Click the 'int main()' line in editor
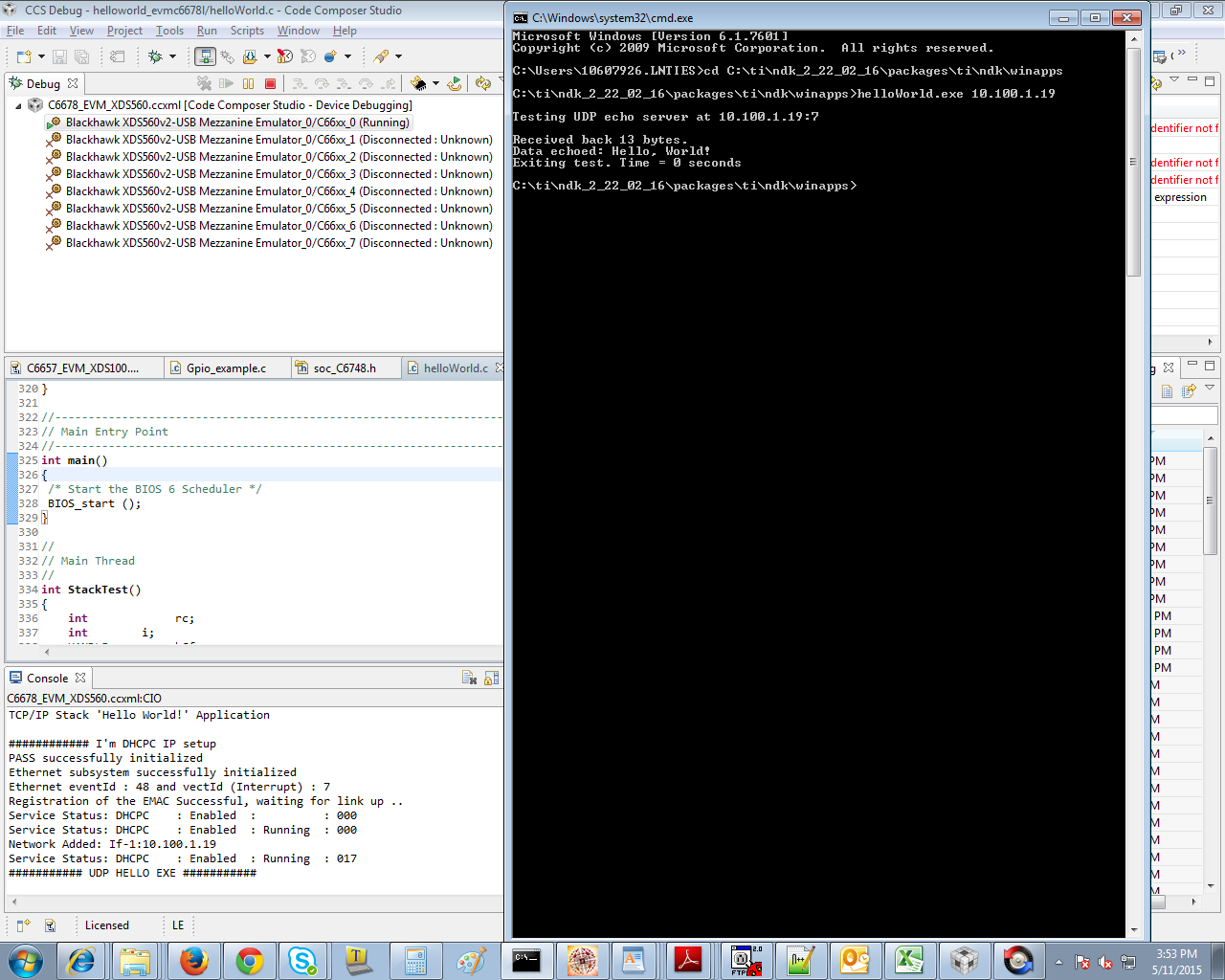The width and height of the screenshot is (1225, 980). (x=75, y=460)
